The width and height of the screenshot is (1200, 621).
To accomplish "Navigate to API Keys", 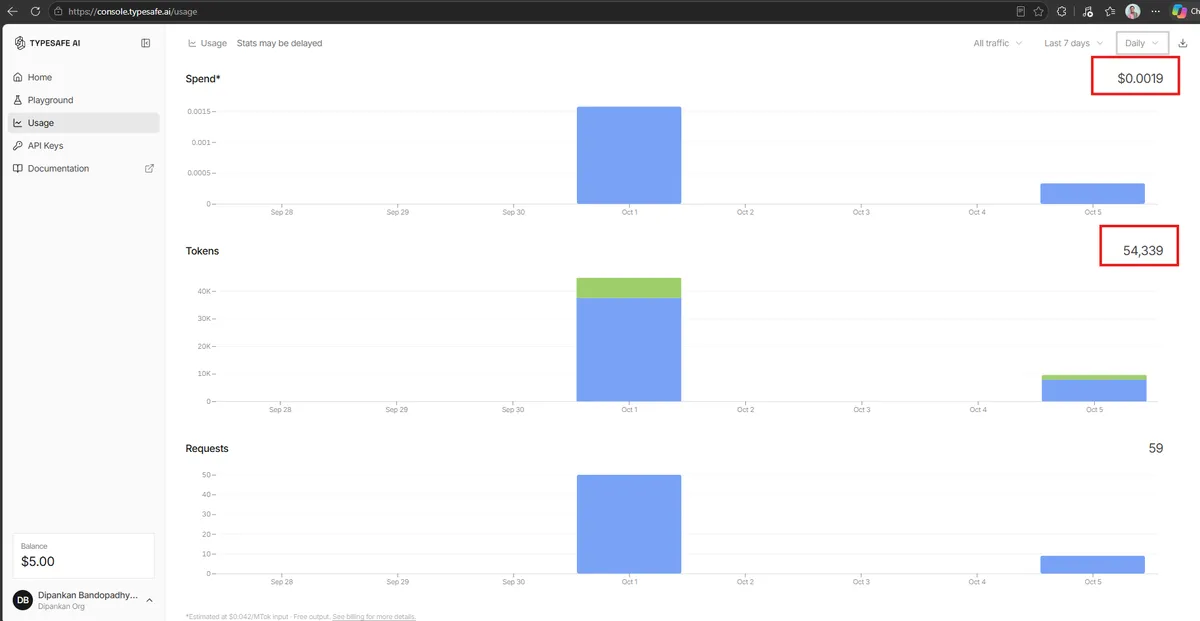I will pos(84,146).
